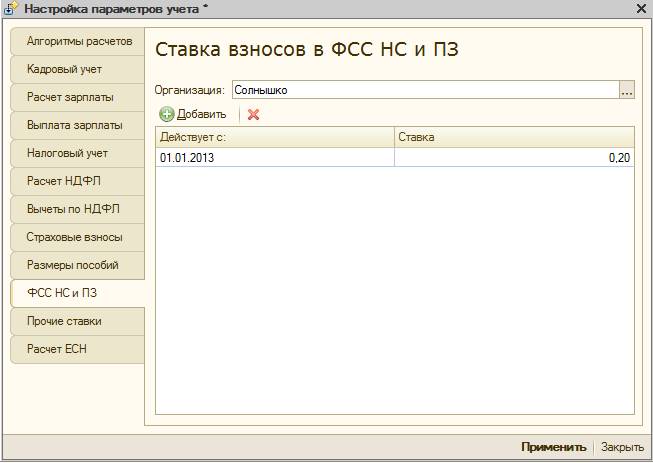Click the green plus Добавить icon

pyautogui.click(x=167, y=114)
